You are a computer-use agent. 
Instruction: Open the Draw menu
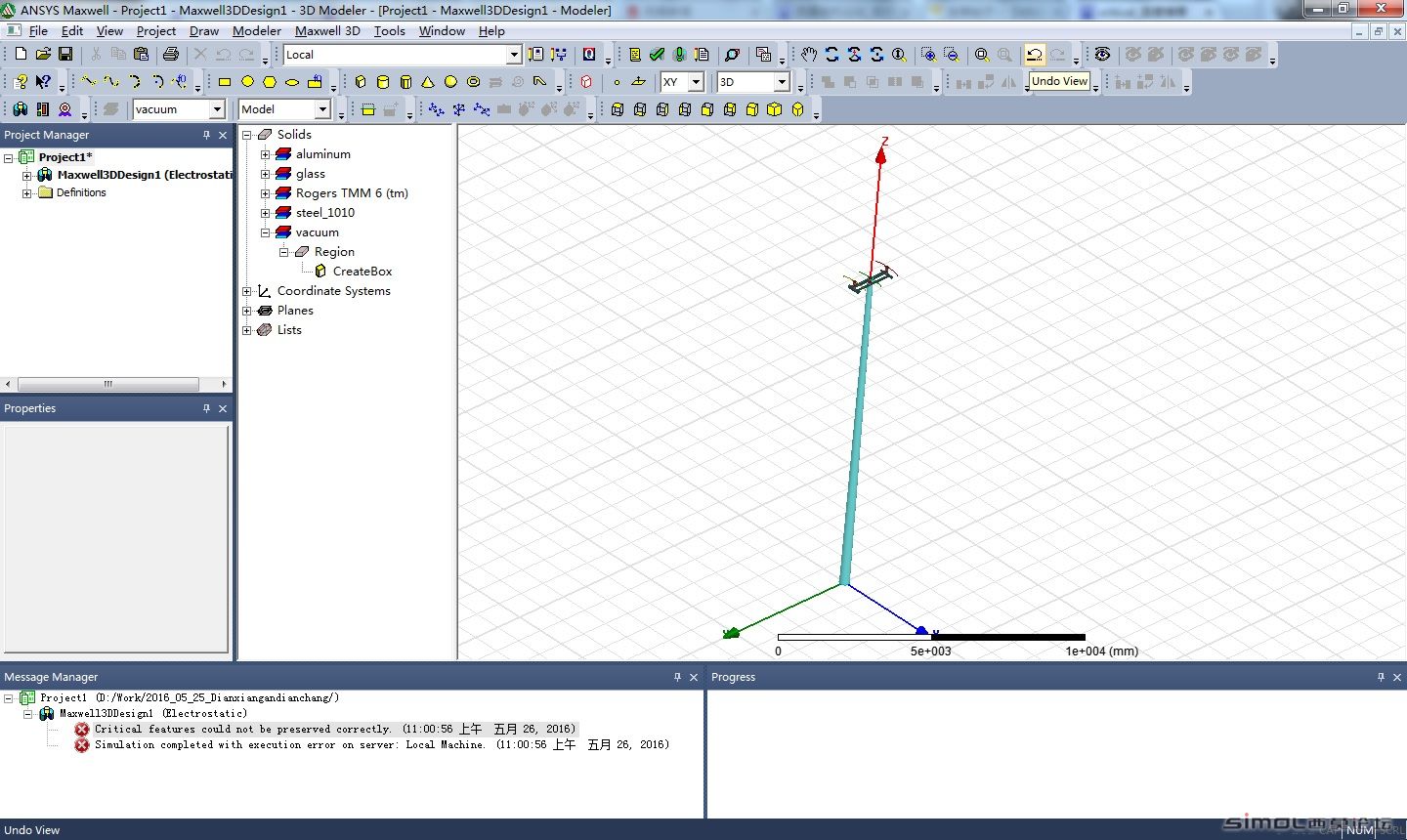point(204,31)
